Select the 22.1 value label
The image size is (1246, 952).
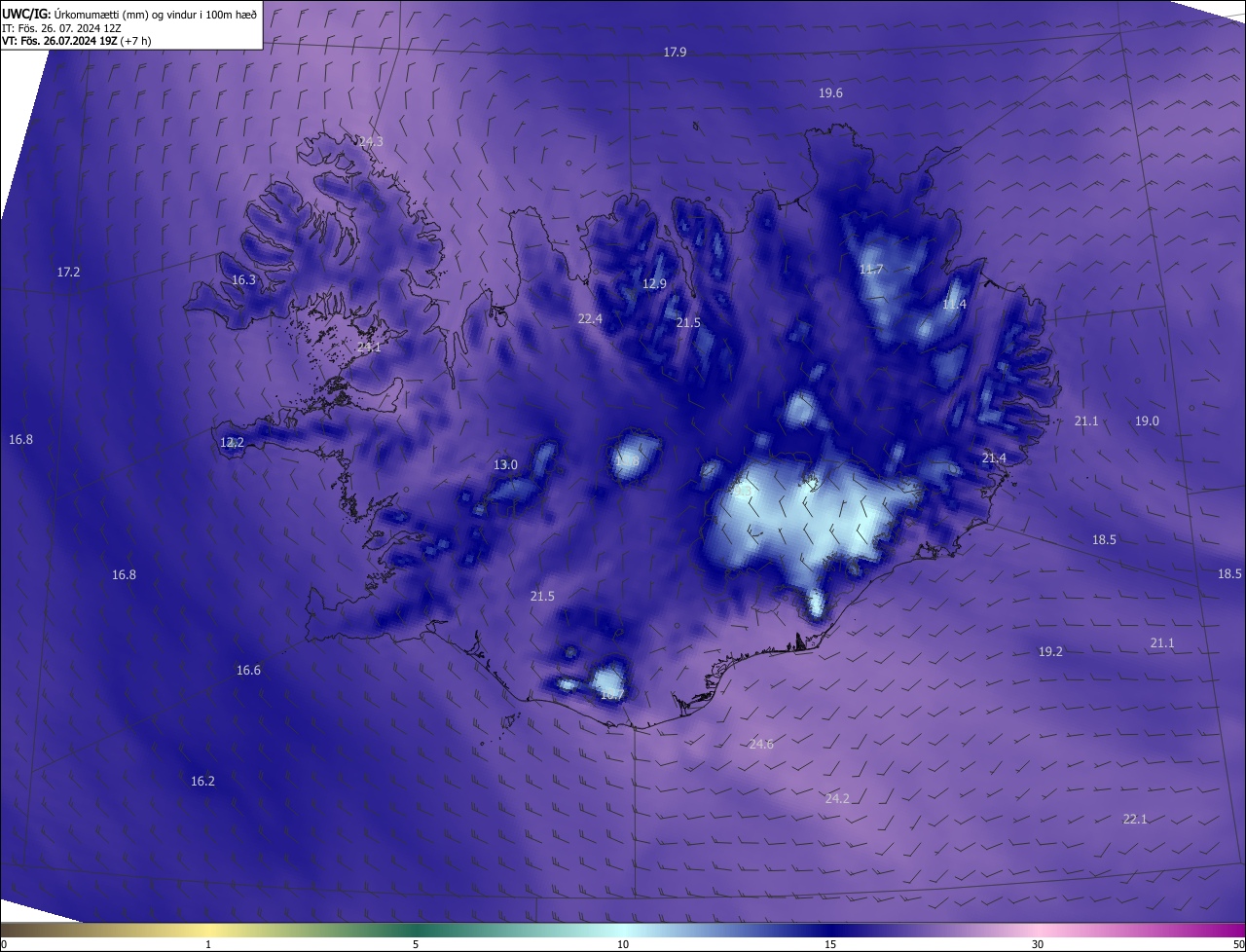1135,819
